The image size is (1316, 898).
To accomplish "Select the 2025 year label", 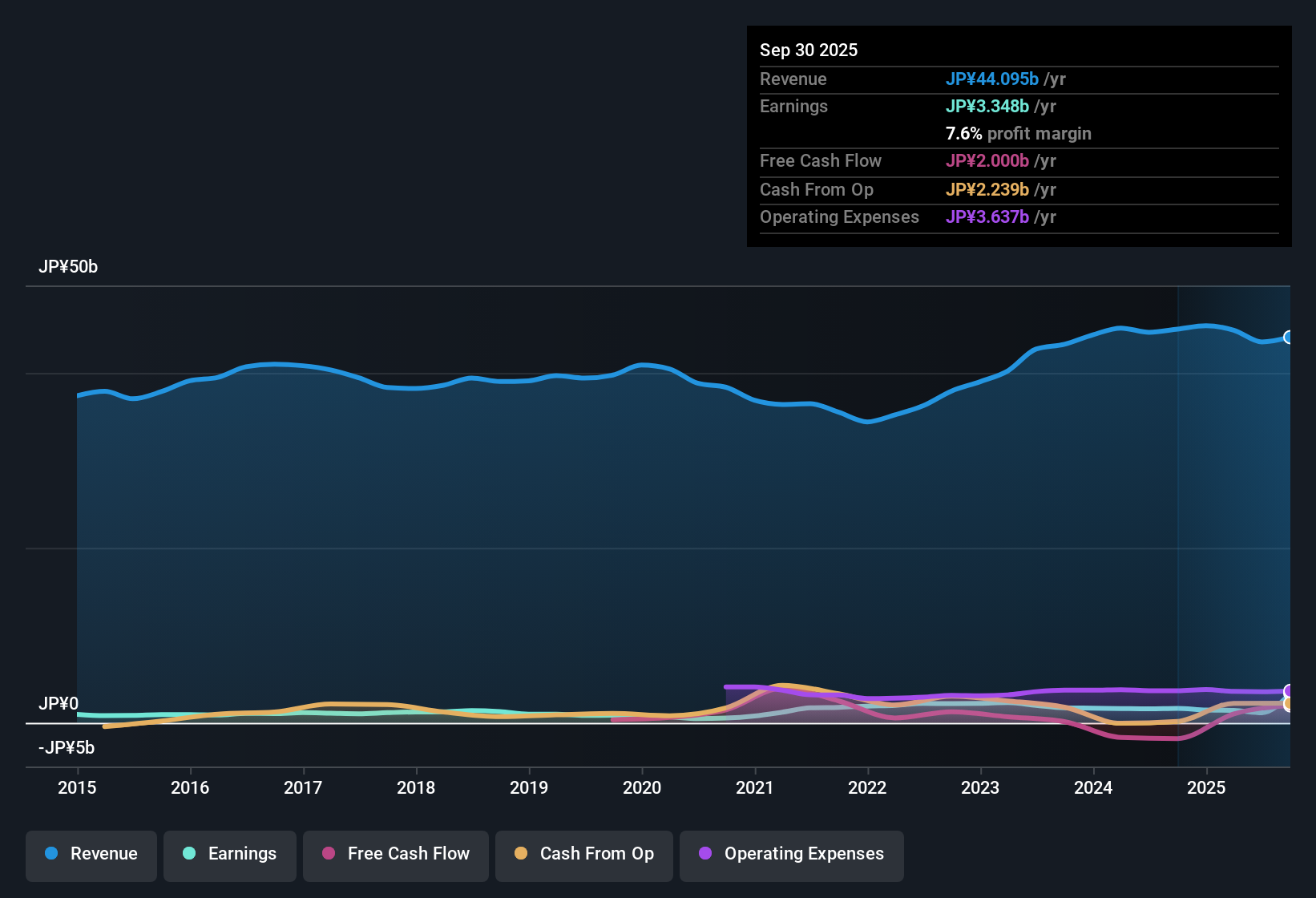I will click(x=1207, y=788).
